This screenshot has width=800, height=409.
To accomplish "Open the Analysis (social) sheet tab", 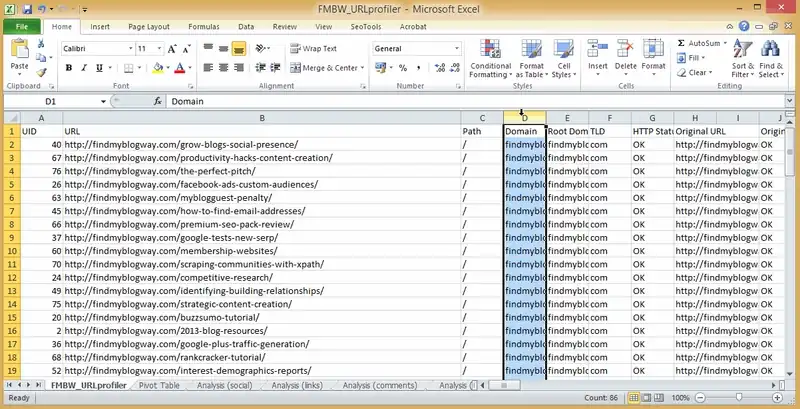I will [x=225, y=386].
